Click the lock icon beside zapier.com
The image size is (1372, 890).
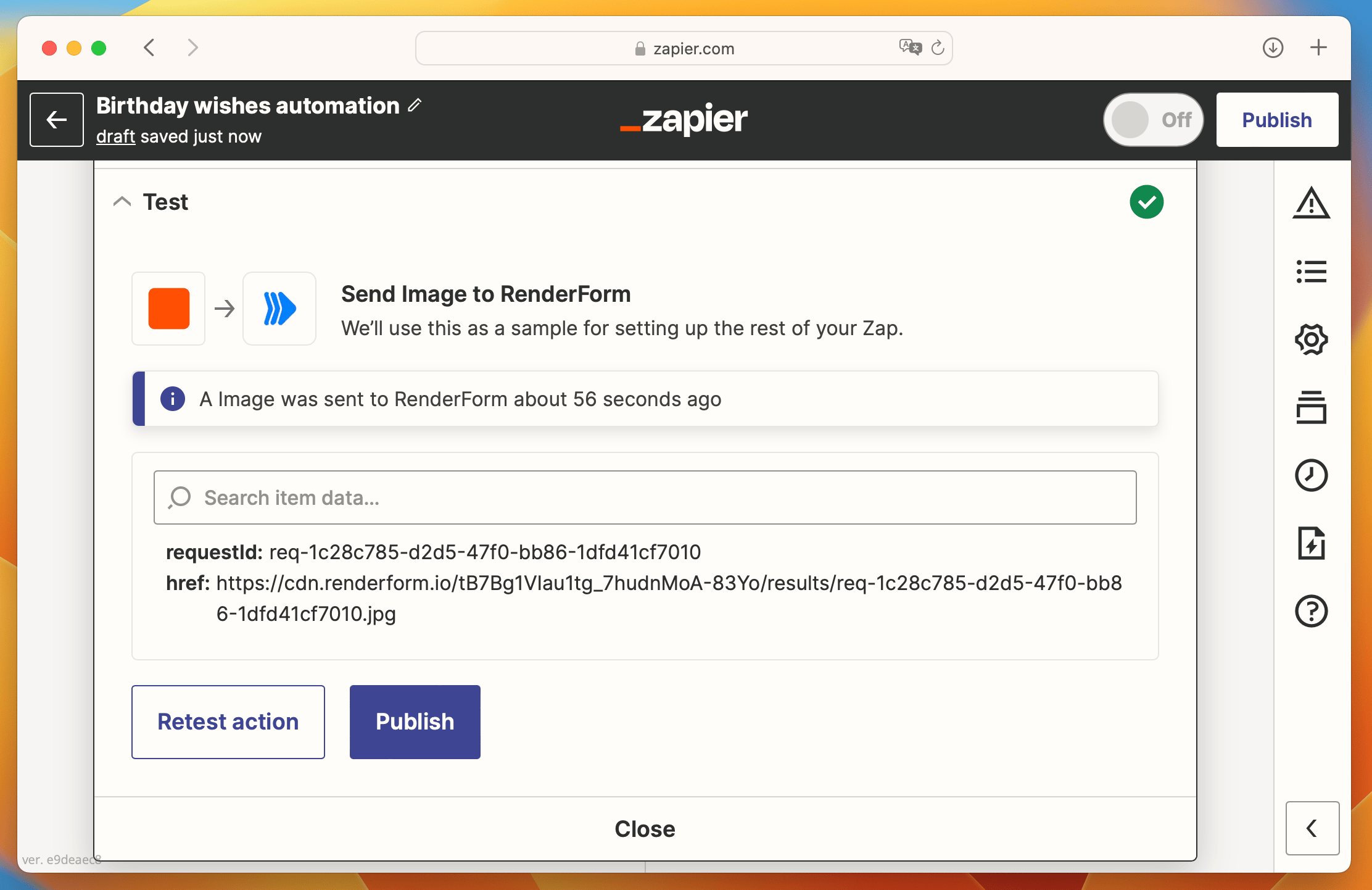click(640, 49)
